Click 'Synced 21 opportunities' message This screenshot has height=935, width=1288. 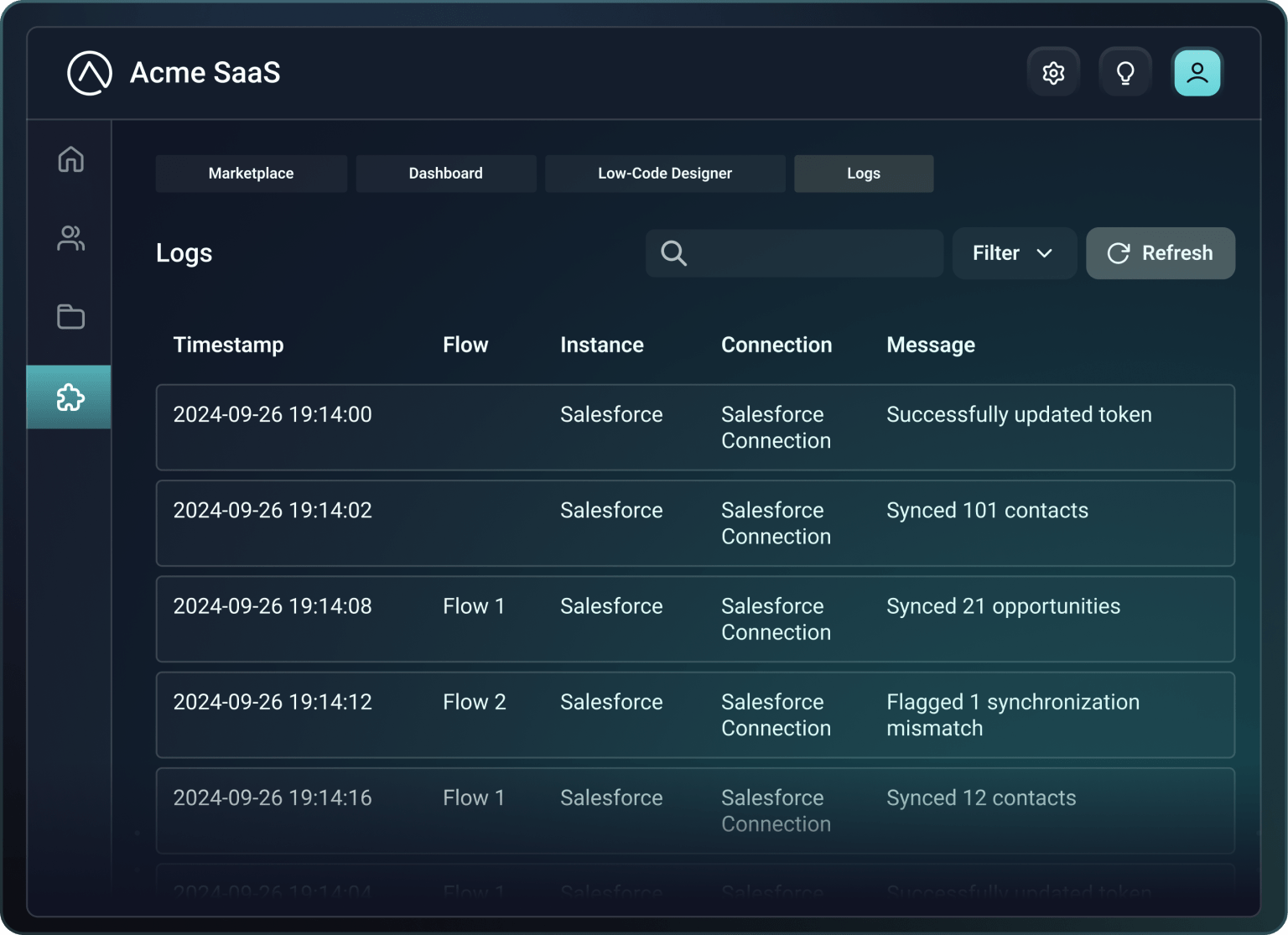(1003, 606)
